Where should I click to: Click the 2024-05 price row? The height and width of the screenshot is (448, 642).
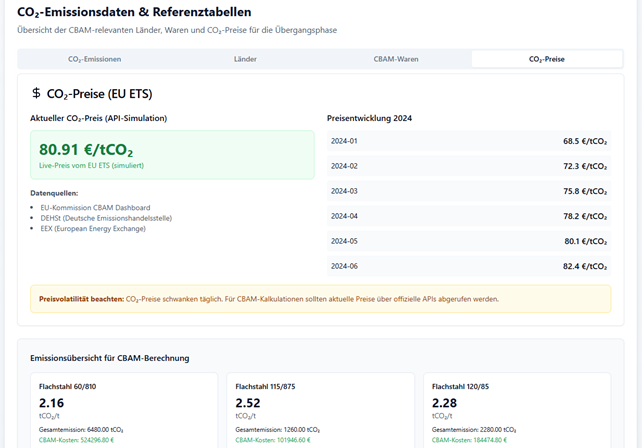(x=468, y=241)
